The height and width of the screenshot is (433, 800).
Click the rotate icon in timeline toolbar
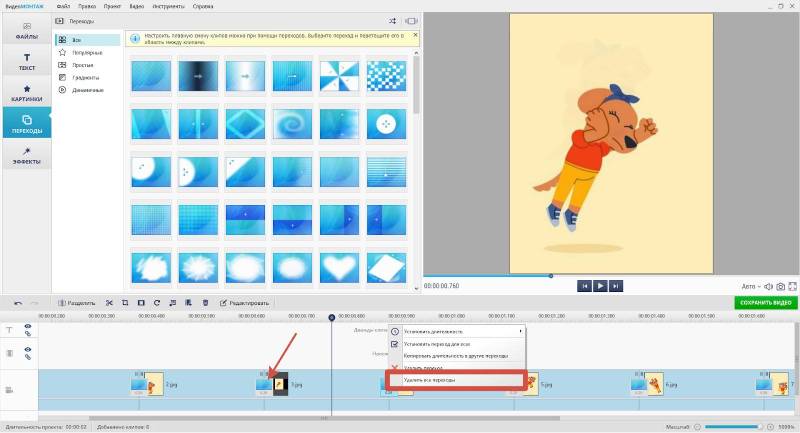[x=157, y=303]
